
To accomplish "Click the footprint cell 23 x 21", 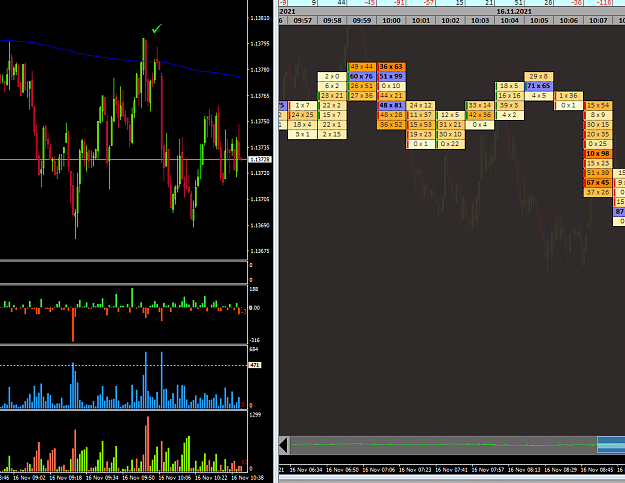I will (x=332, y=96).
